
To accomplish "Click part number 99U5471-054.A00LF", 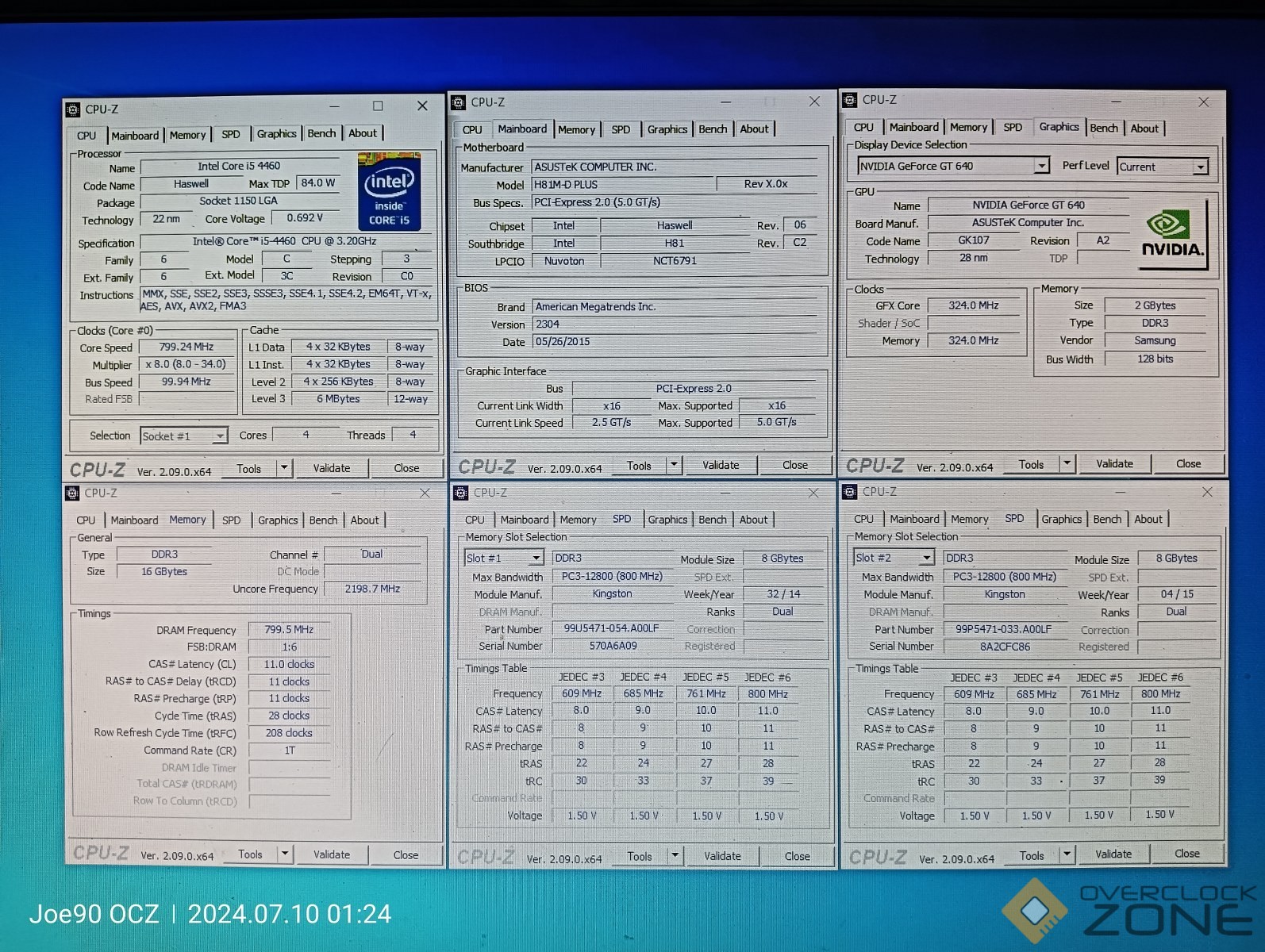I will pyautogui.click(x=612, y=628).
